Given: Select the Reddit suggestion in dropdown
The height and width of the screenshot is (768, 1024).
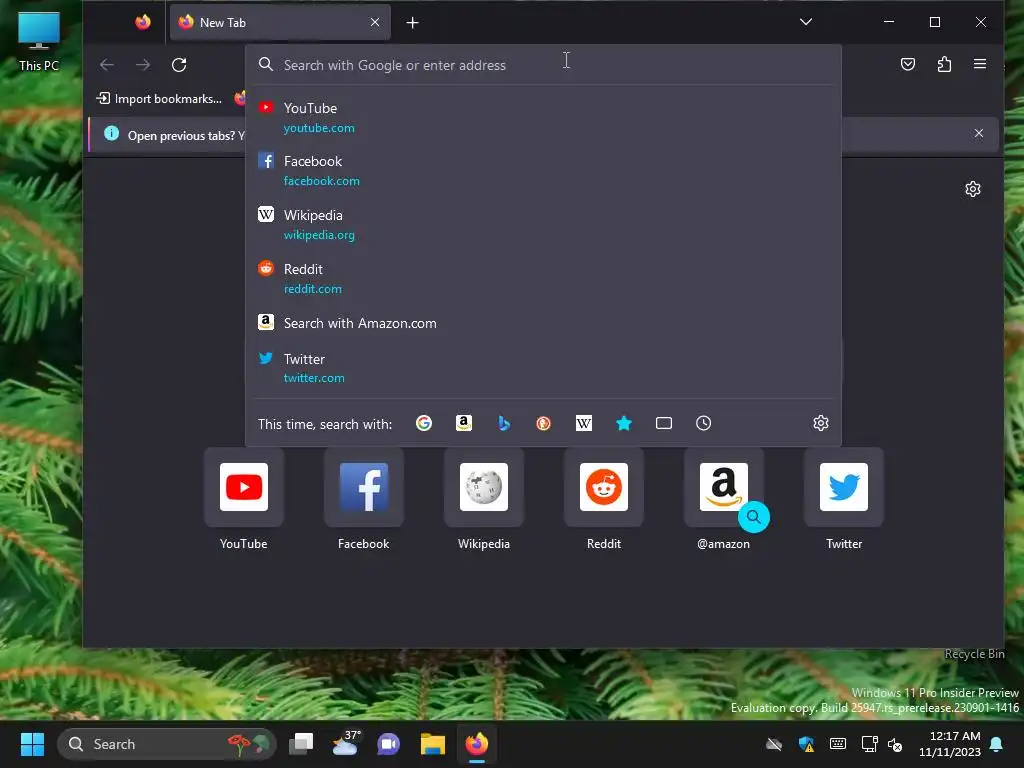Looking at the screenshot, I should click(x=543, y=278).
